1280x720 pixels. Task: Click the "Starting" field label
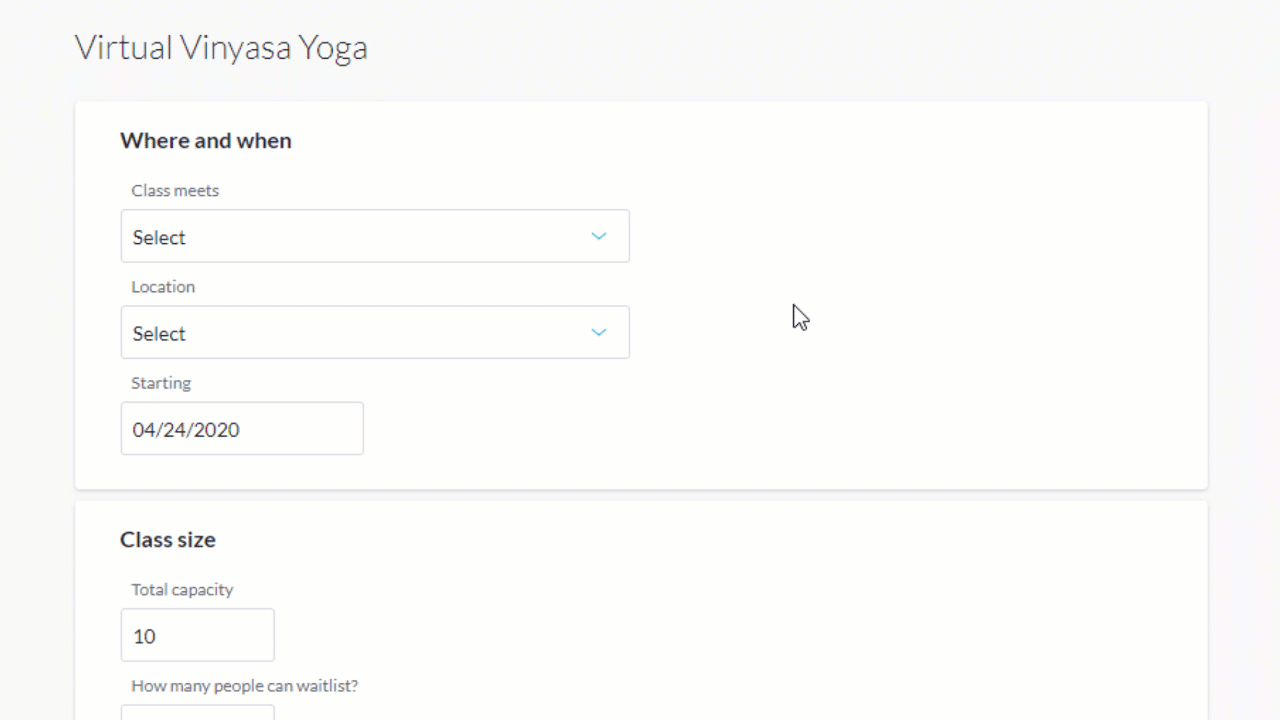pos(161,382)
